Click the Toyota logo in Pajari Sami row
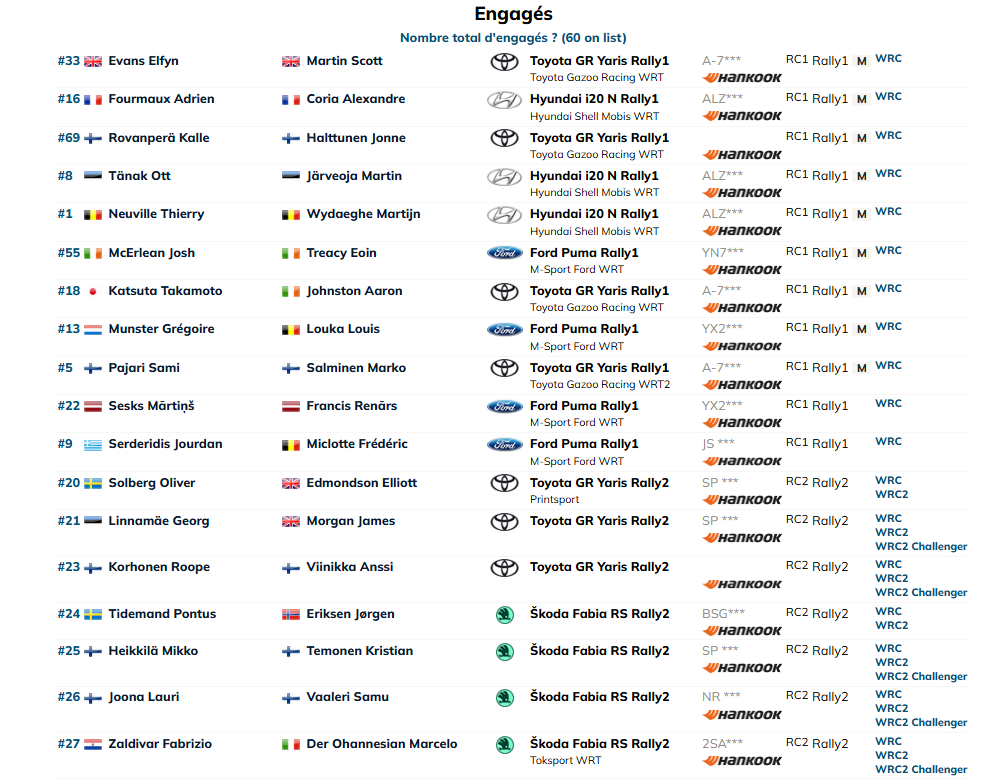 pyautogui.click(x=504, y=369)
